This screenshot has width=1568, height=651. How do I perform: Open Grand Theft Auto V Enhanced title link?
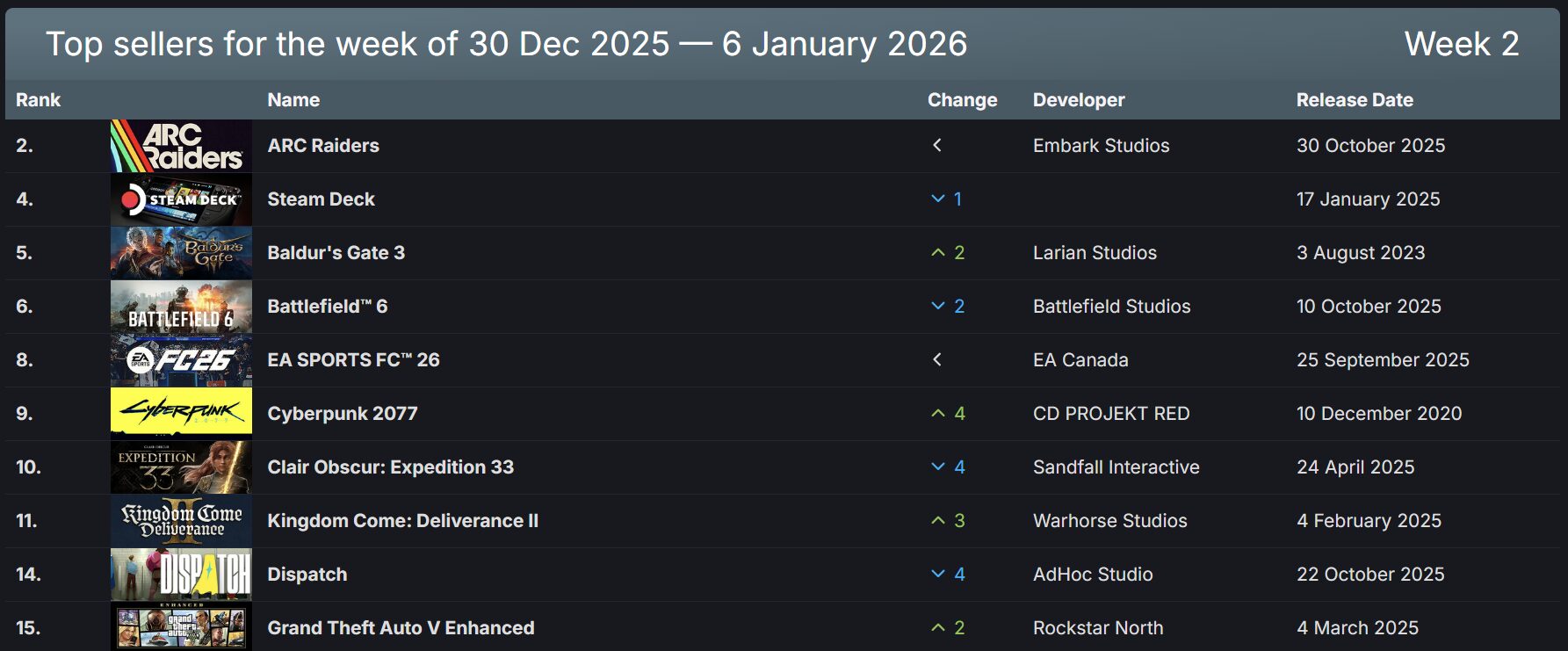401,628
